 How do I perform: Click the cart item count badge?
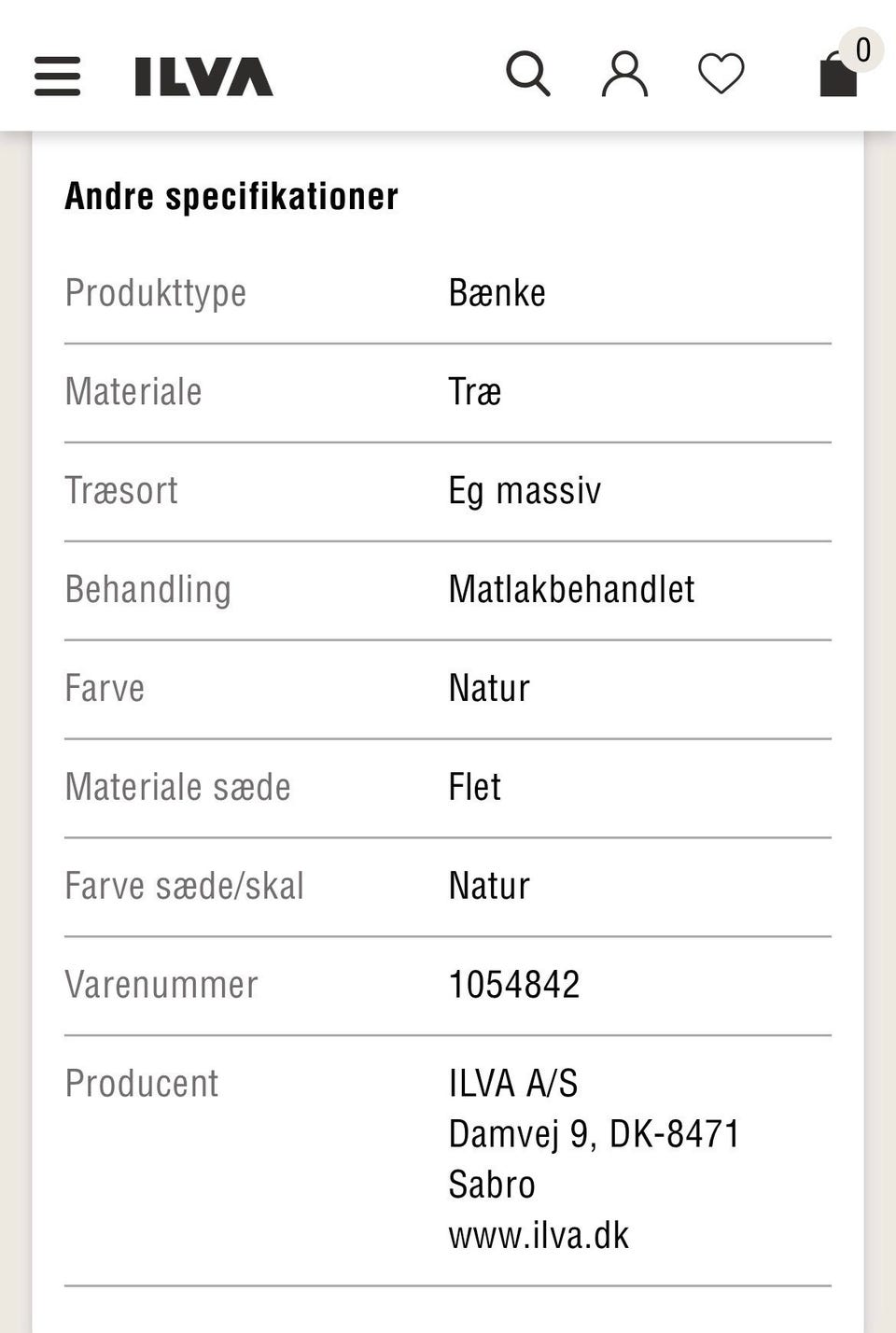(x=862, y=49)
